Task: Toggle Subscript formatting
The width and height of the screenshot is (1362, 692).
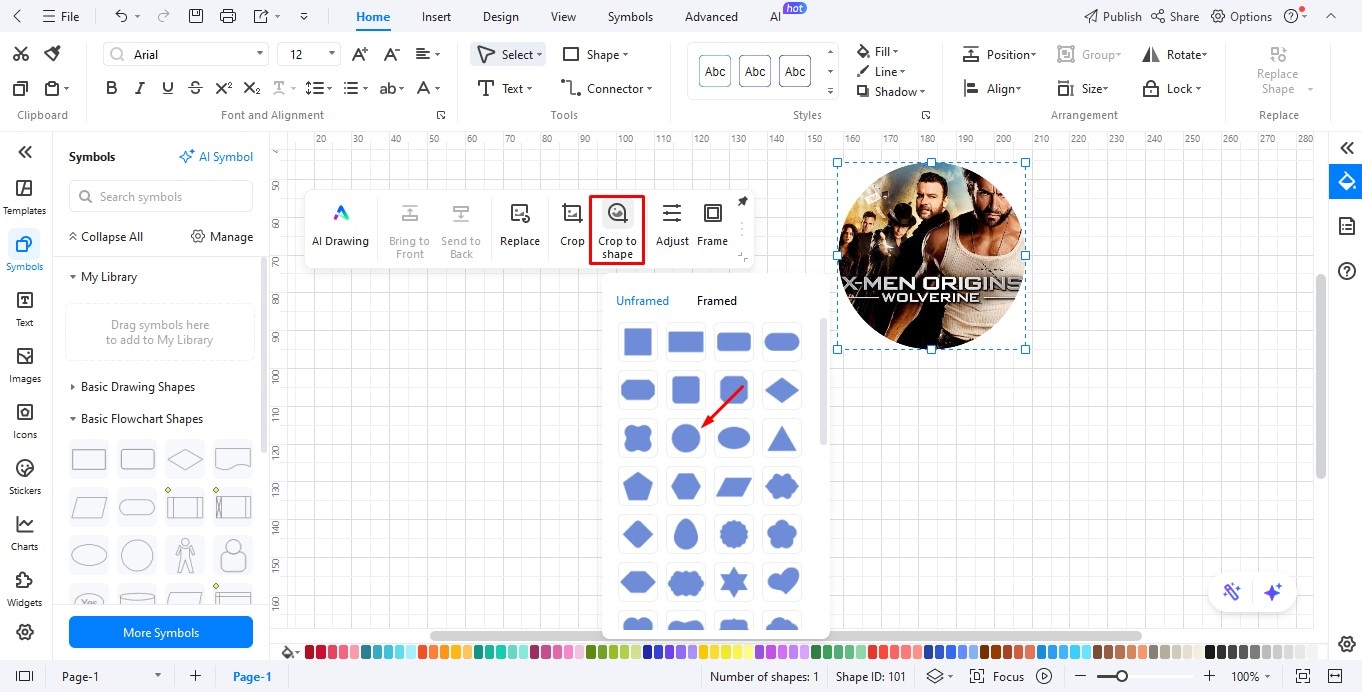Action: pos(252,88)
